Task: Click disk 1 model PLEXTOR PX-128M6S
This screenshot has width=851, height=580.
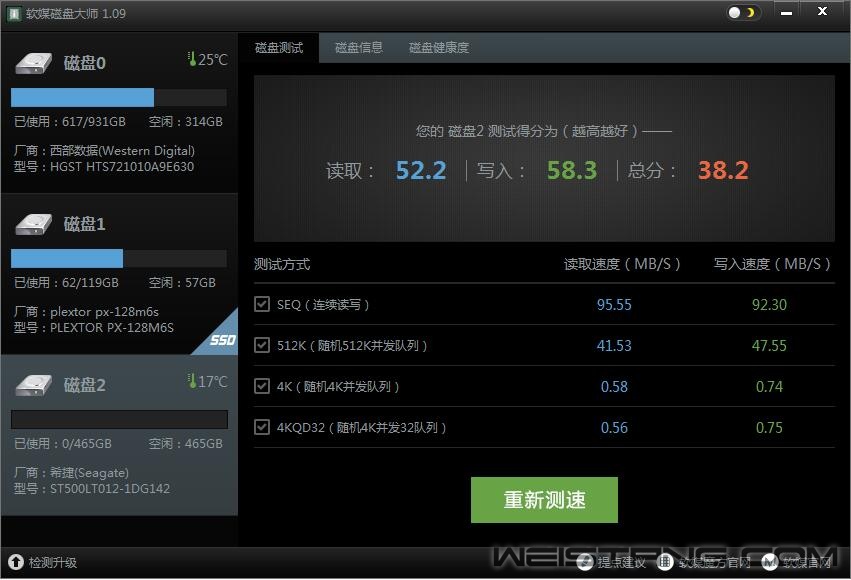Action: click(112, 328)
